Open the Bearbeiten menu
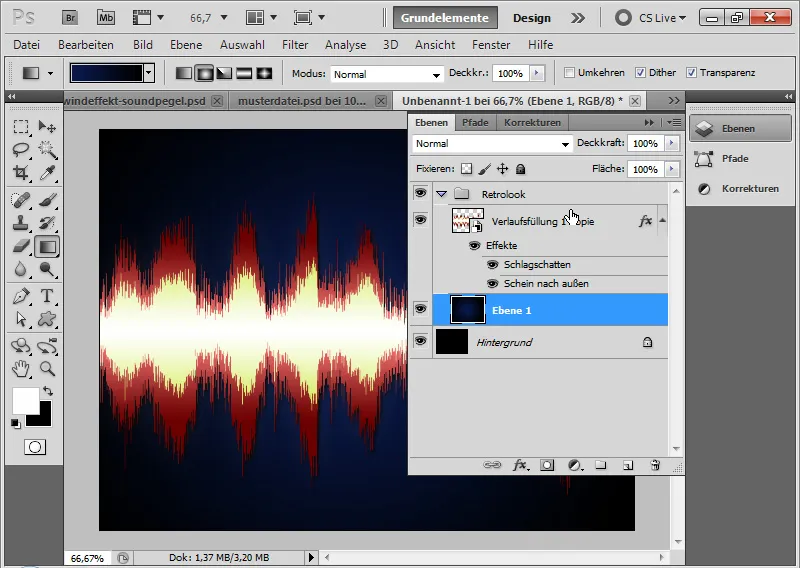This screenshot has height=568, width=800. pyautogui.click(x=86, y=45)
